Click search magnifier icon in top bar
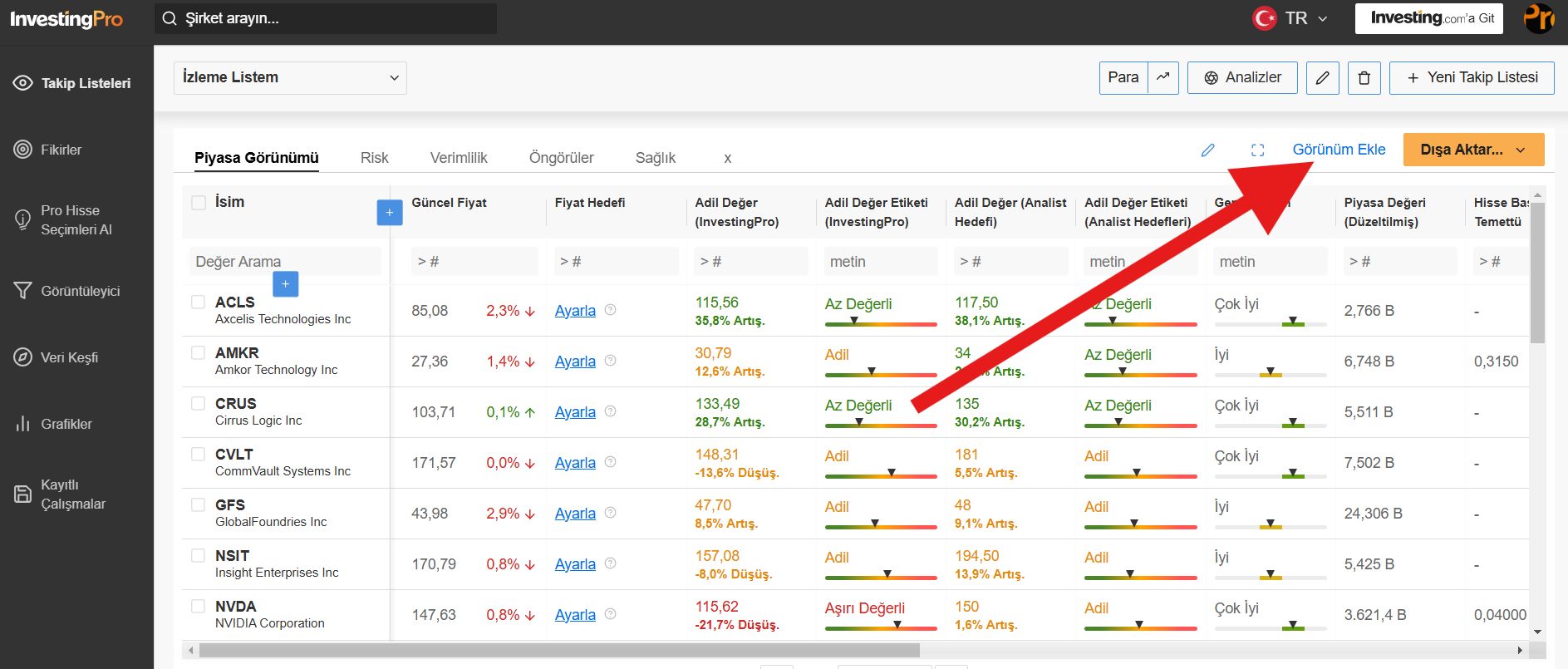This screenshot has width=1568, height=669. click(170, 18)
